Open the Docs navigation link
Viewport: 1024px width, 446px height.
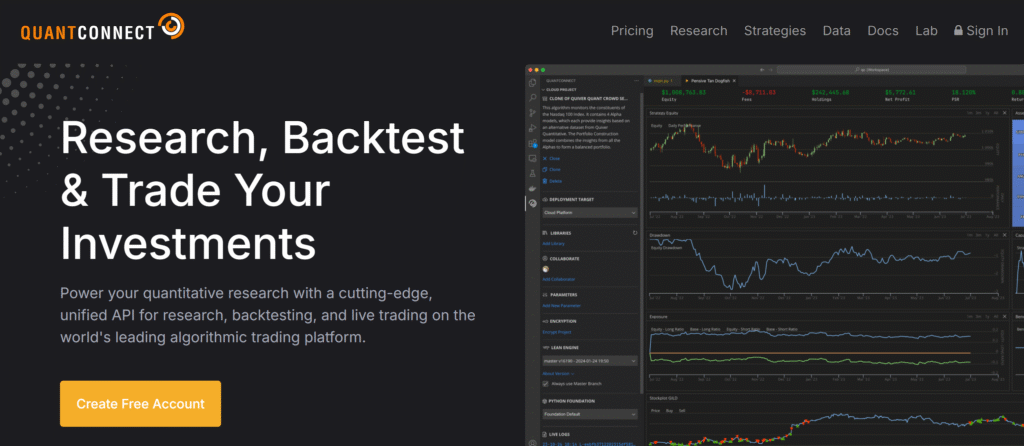tap(883, 31)
